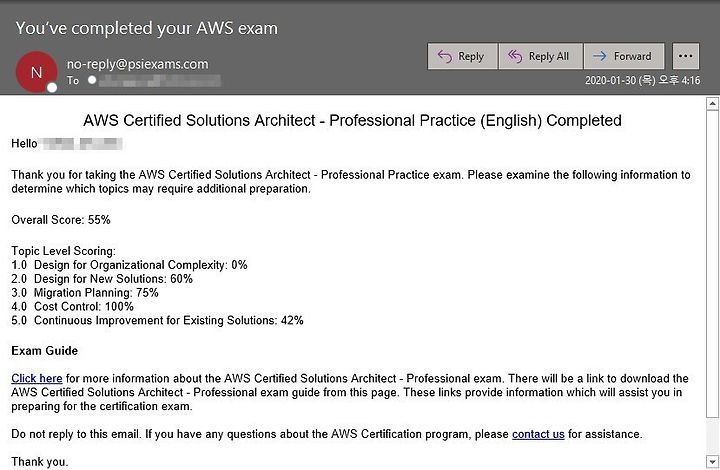Click the scrollbar down arrow
720x470 pixels.
click(x=712, y=461)
